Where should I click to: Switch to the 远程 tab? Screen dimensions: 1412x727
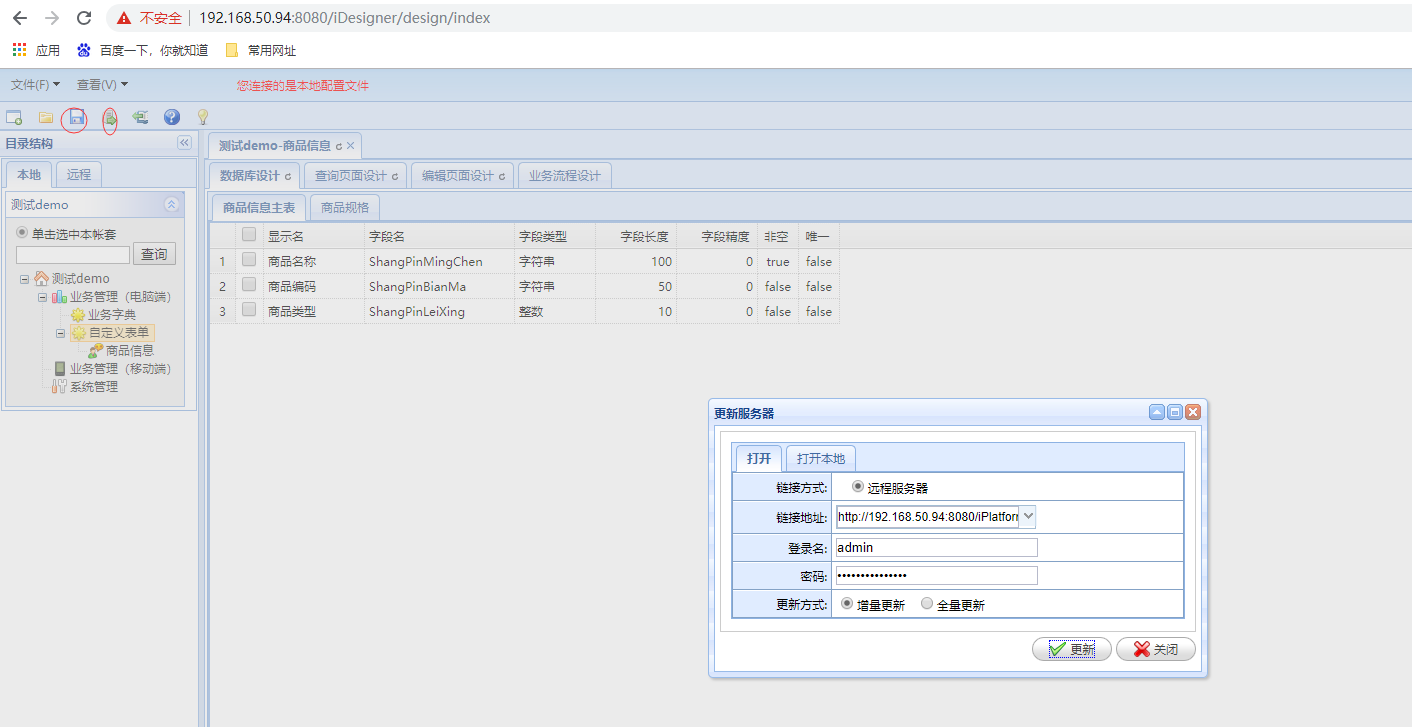click(79, 174)
